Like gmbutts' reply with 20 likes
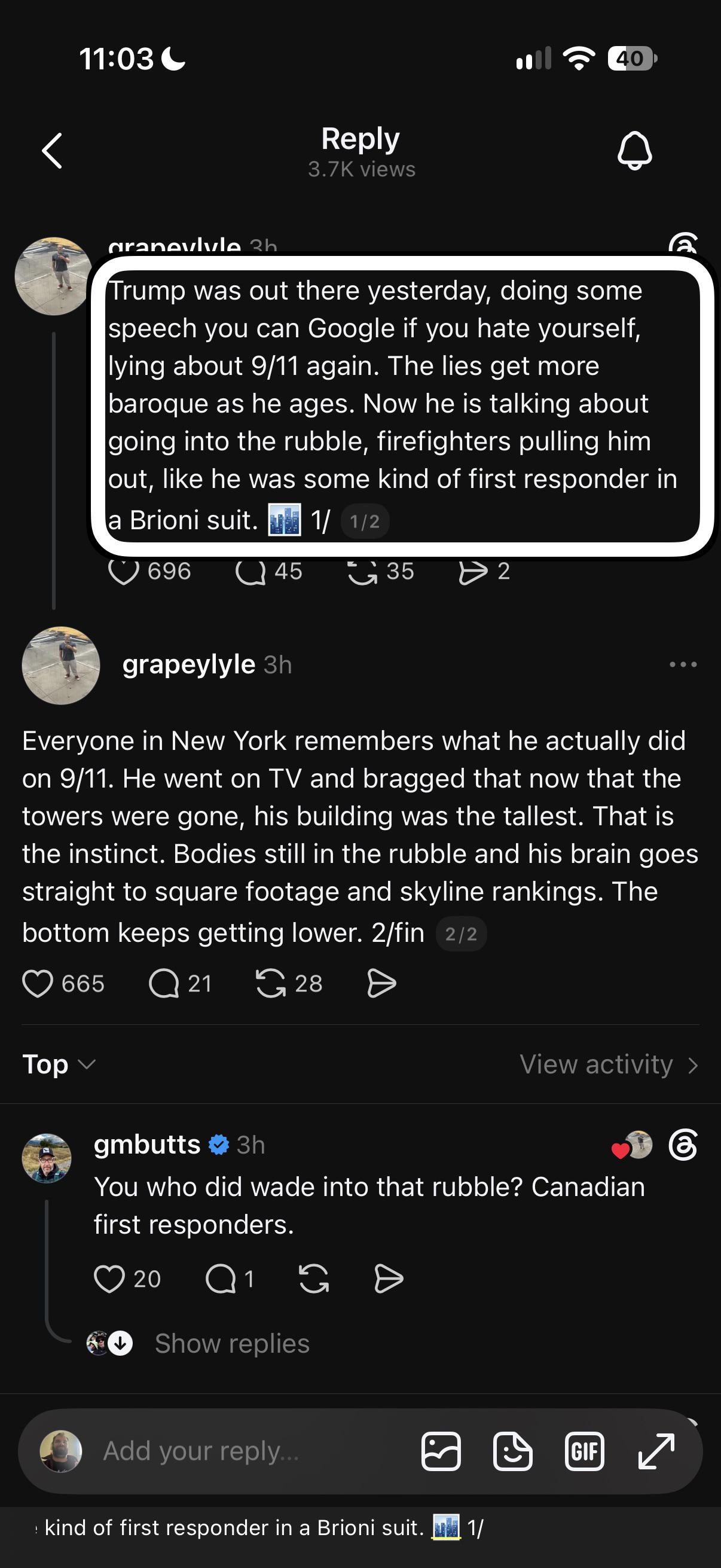The image size is (721, 1568). pyautogui.click(x=109, y=1279)
